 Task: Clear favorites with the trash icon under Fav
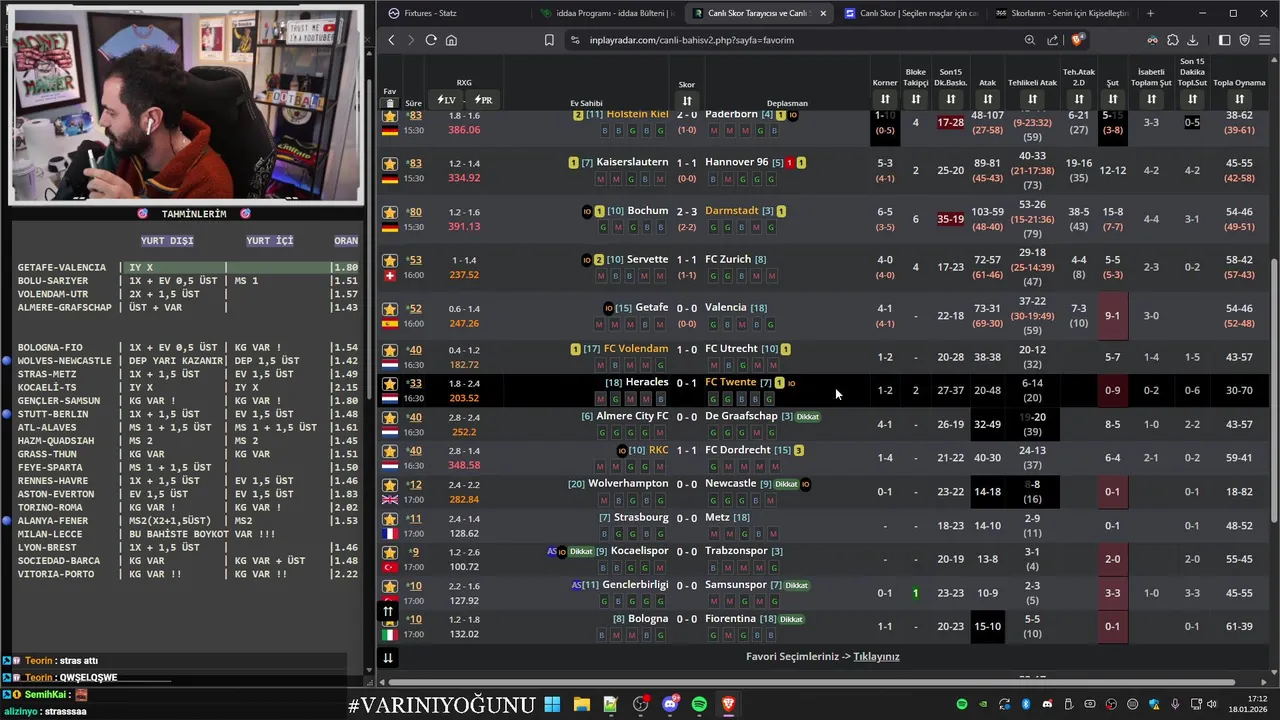(390, 103)
